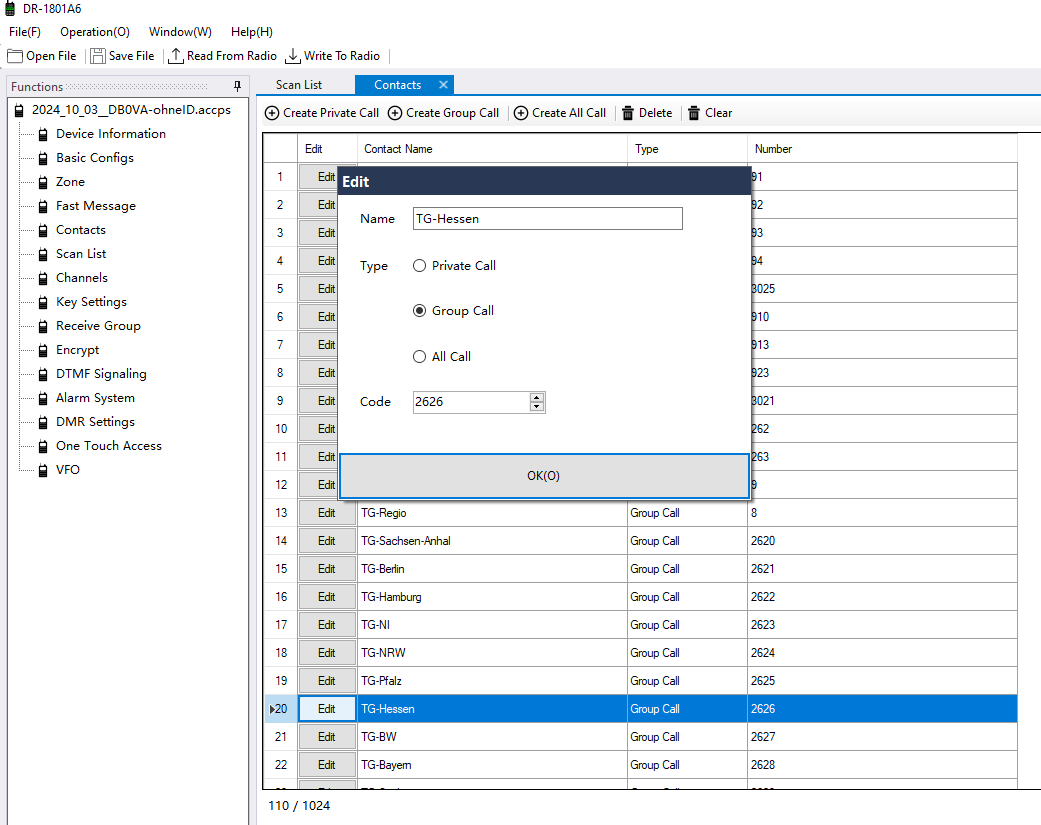
Task: Increase the Code value with up arrow
Action: pyautogui.click(x=536, y=398)
